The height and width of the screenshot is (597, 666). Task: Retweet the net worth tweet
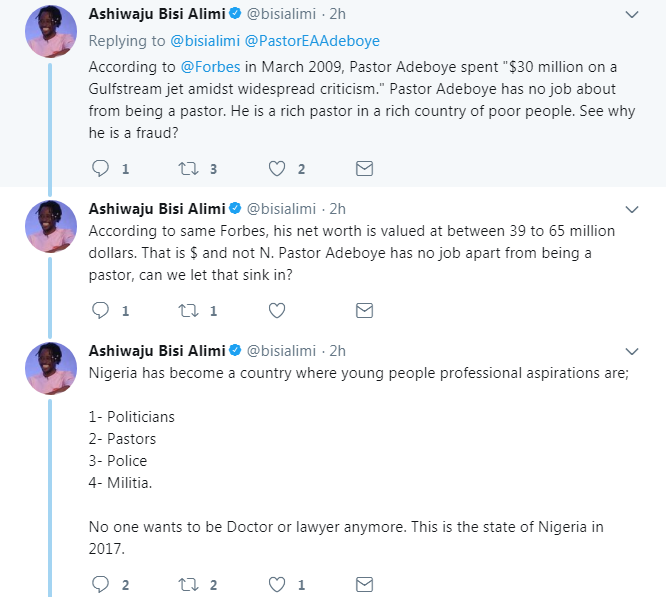click(x=188, y=310)
